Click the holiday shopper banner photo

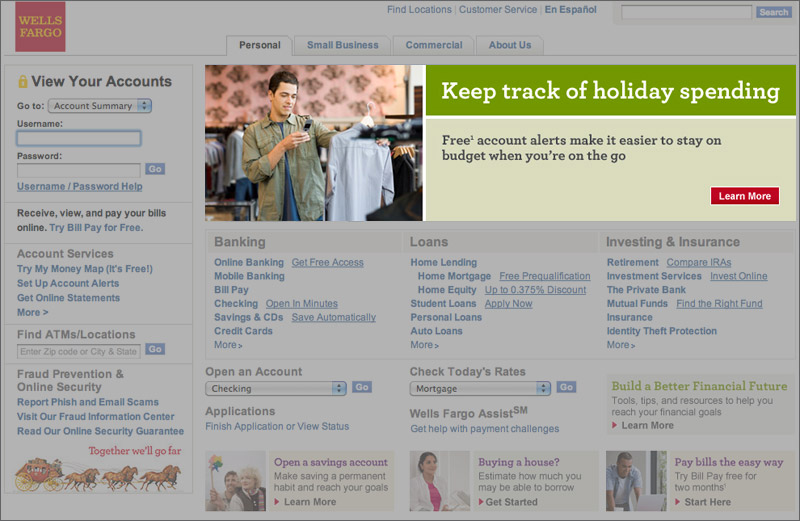314,143
